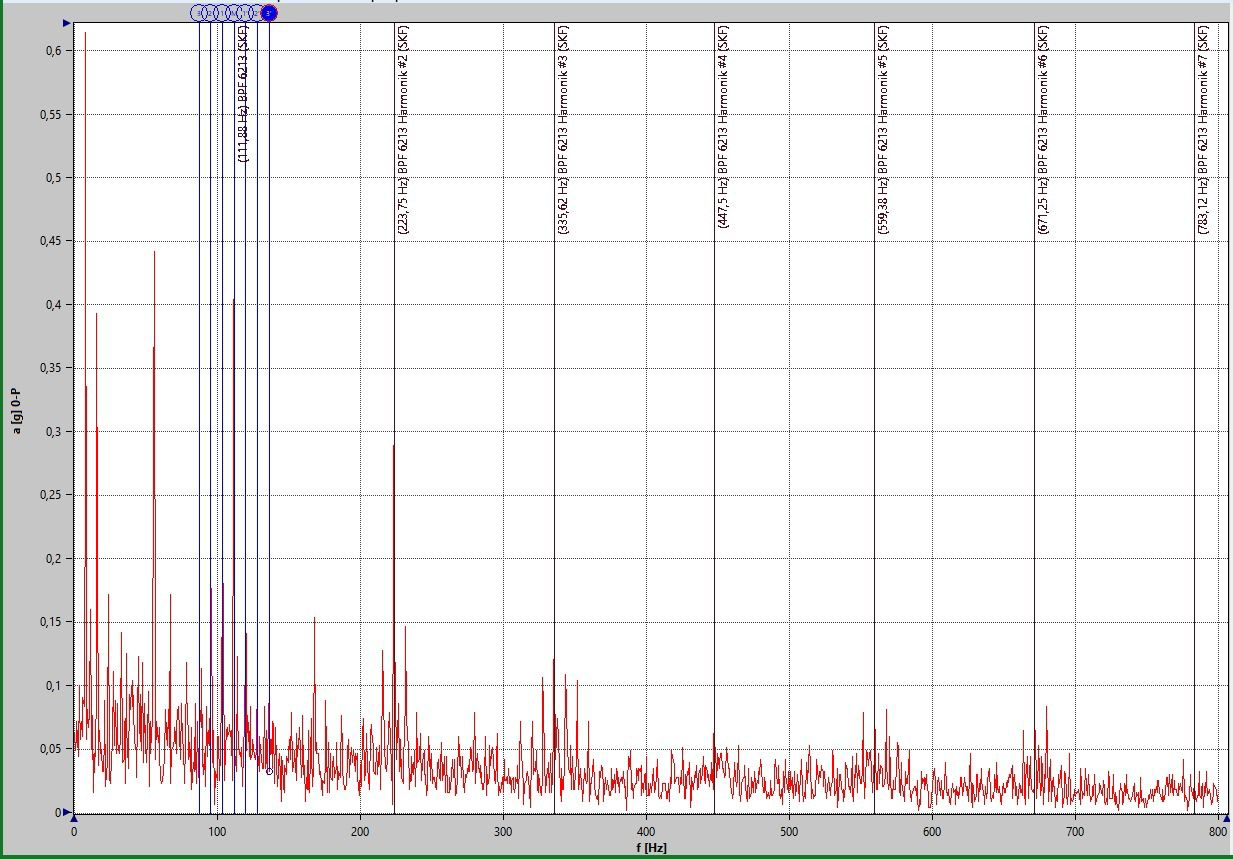
Task: Click the blue triangle below X-axis origin
Action: [73, 818]
